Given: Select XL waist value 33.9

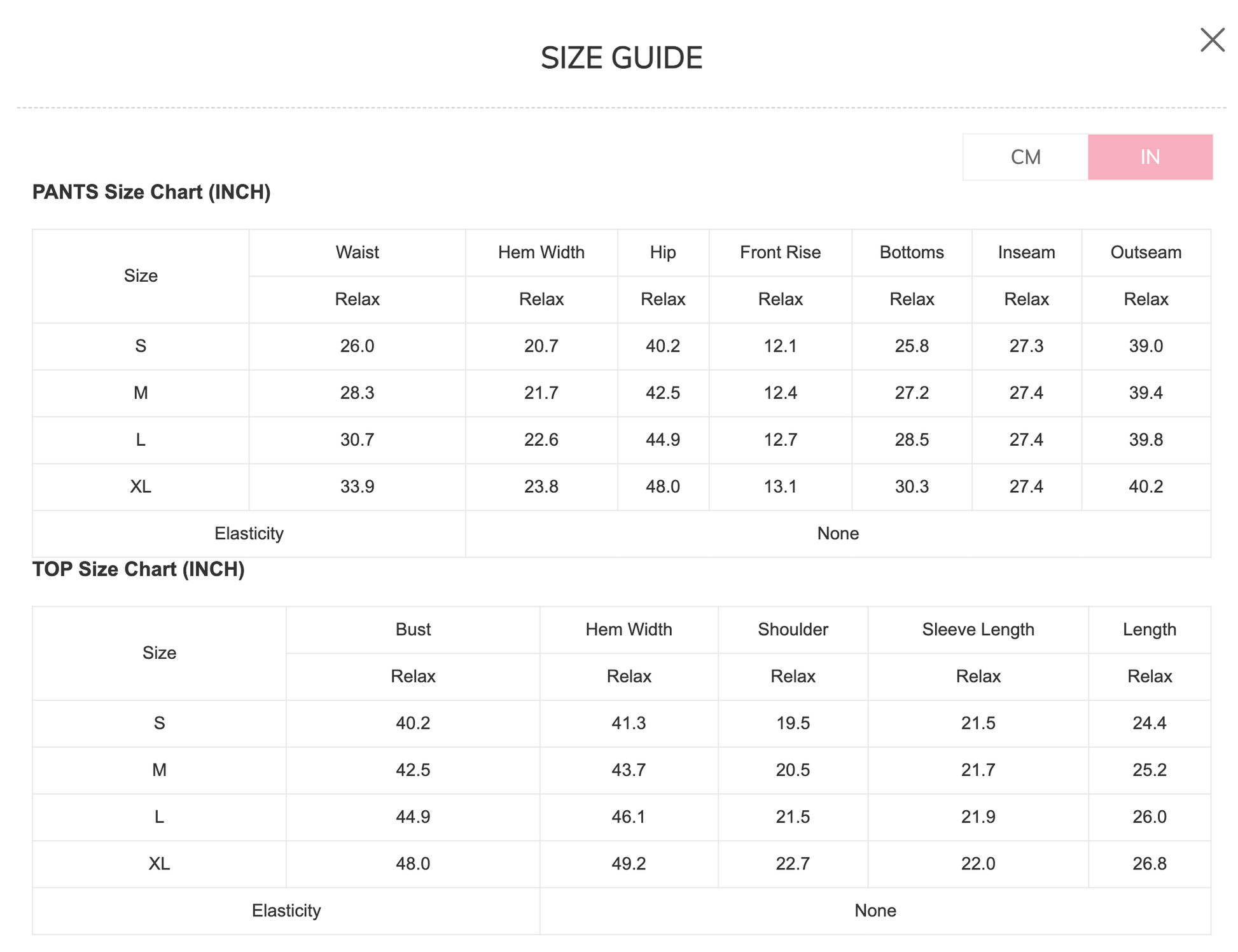Looking at the screenshot, I should [357, 486].
